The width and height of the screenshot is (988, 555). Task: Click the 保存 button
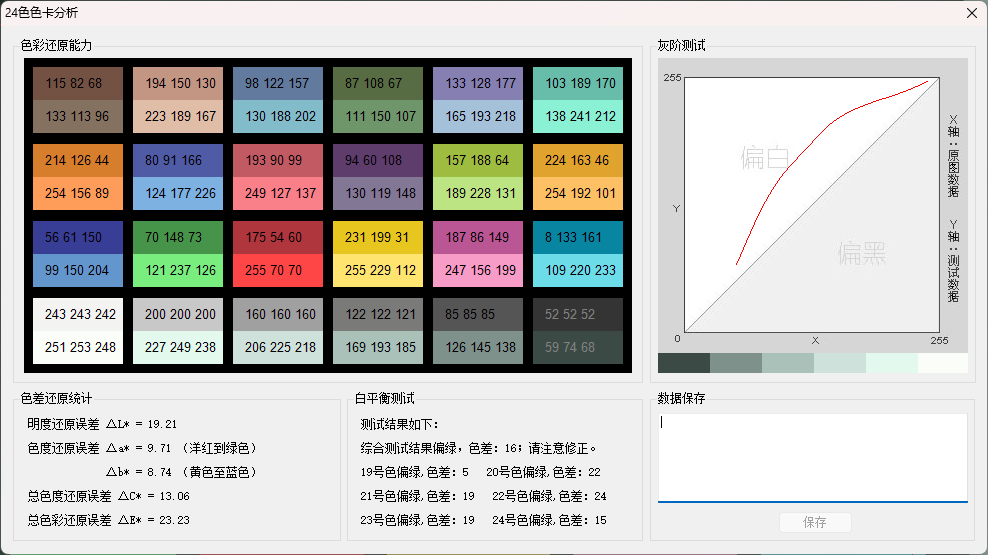point(815,522)
